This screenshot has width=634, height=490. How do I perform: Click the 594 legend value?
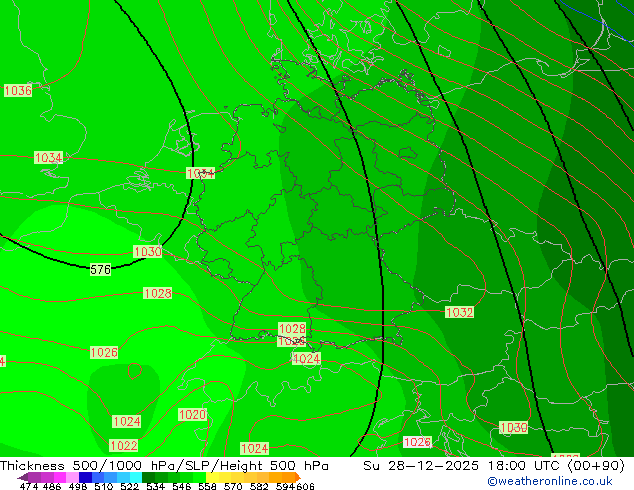coord(285,486)
